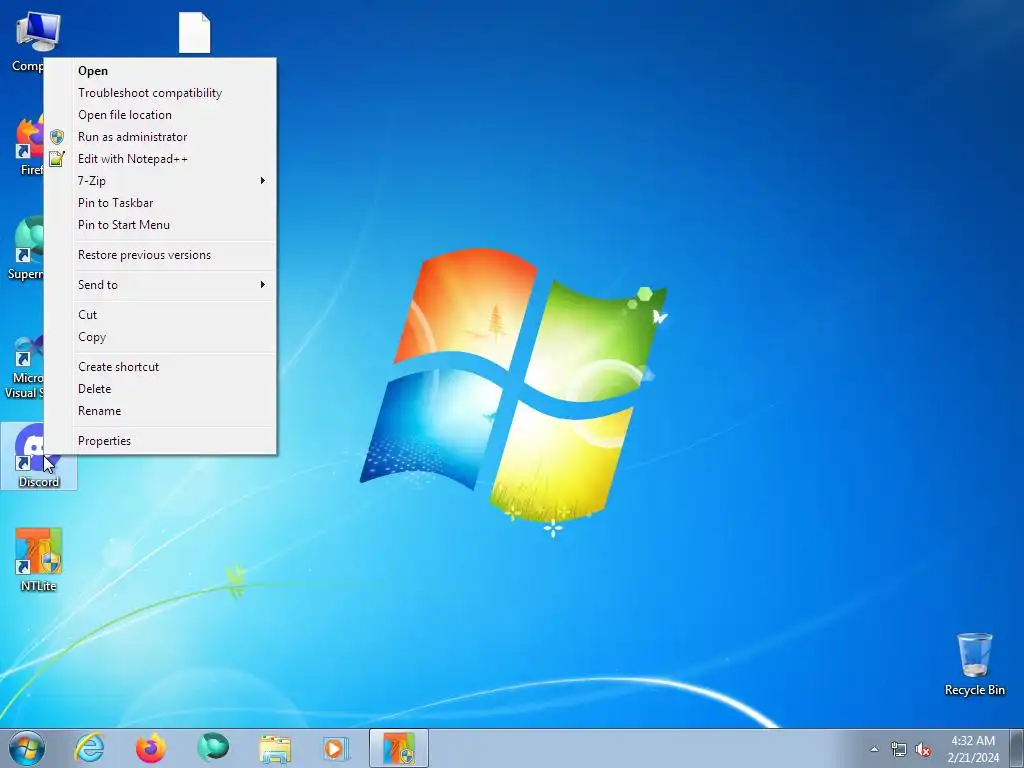1024x768 pixels.
Task: Open the Windows Start menu orb
Action: [27, 748]
